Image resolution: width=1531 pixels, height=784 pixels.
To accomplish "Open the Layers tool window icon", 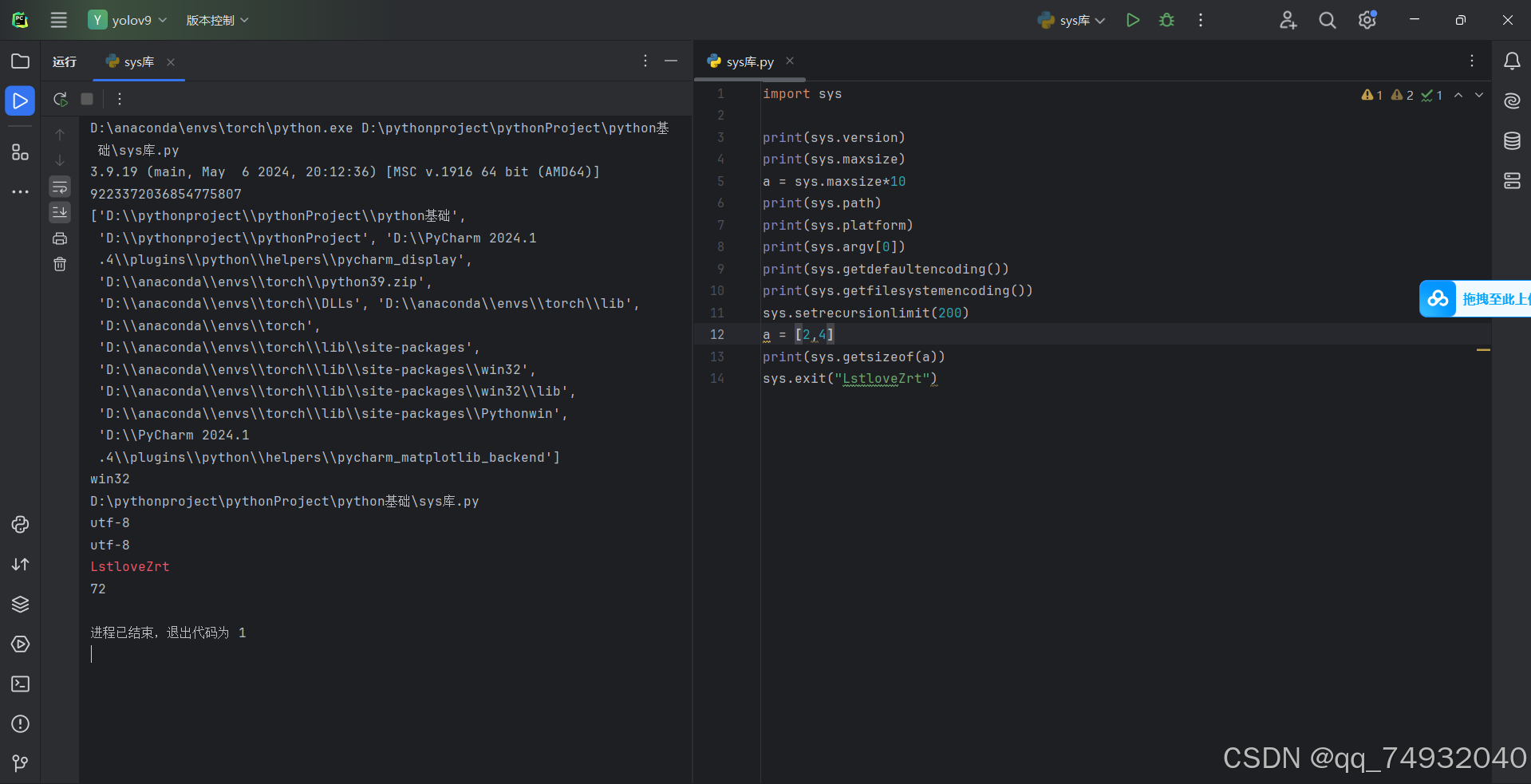I will (21, 604).
